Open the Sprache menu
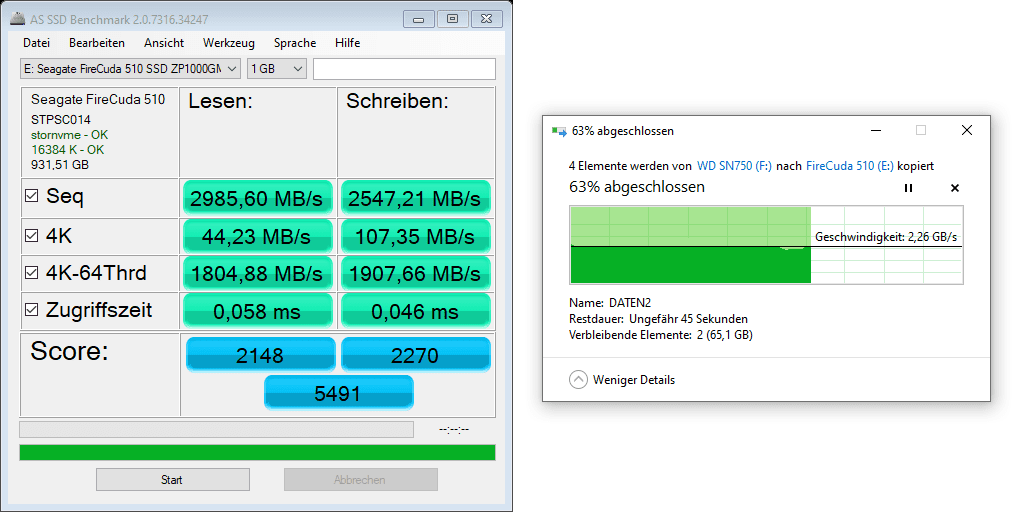The image size is (1026, 512). click(295, 43)
